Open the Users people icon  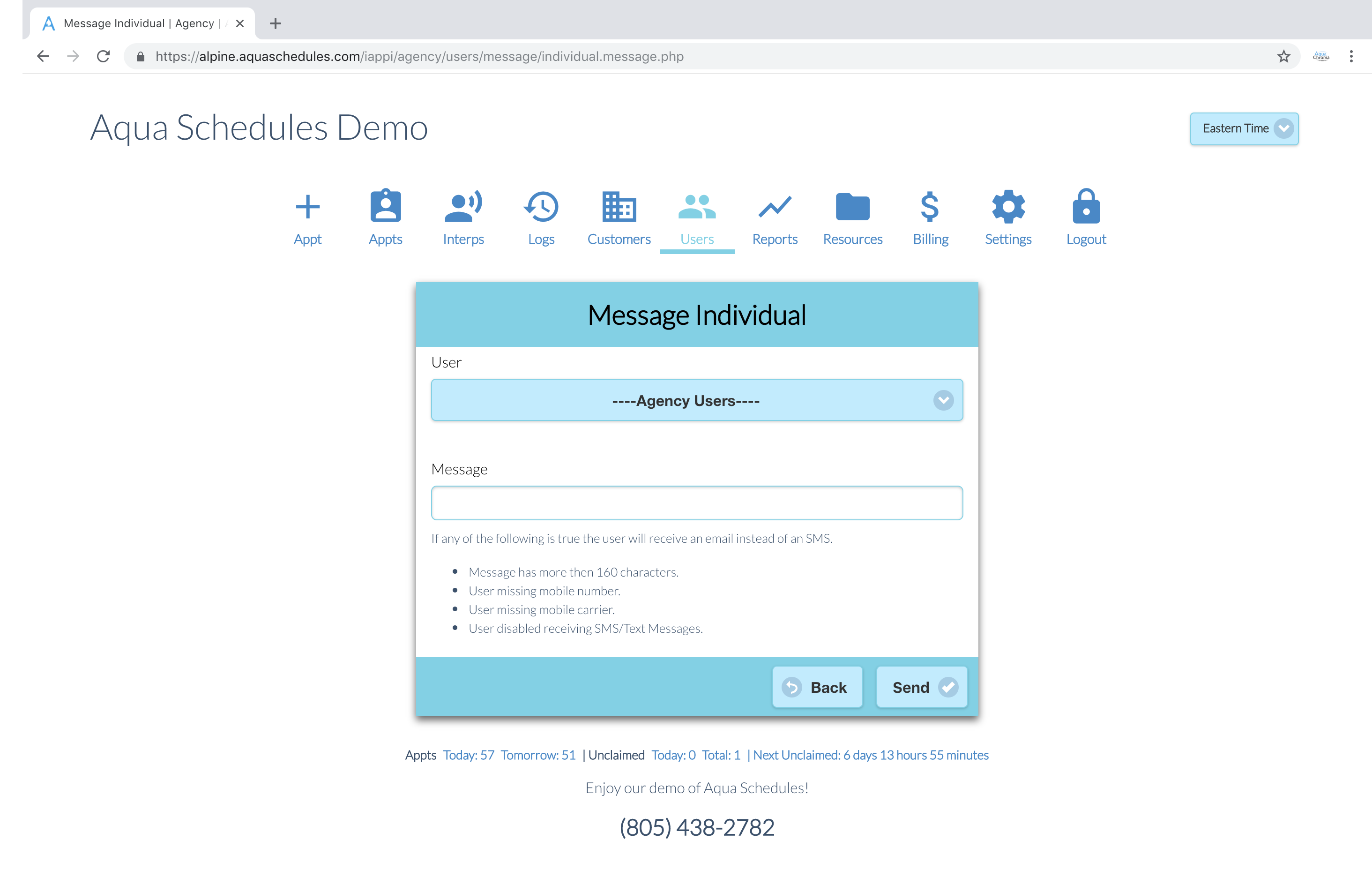point(697,207)
